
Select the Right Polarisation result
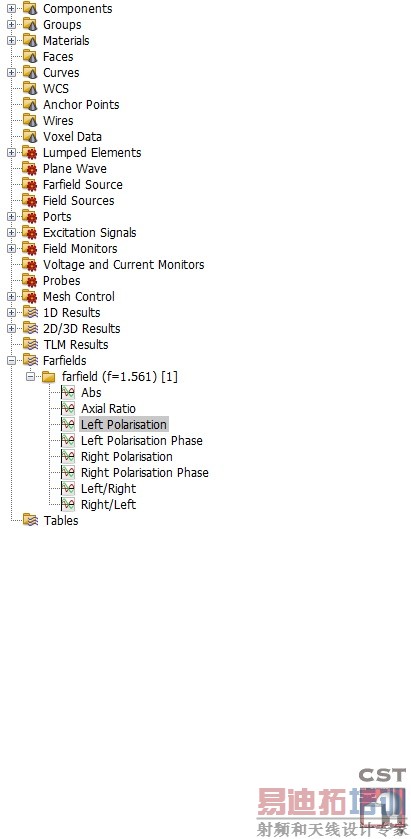[x=127, y=456]
